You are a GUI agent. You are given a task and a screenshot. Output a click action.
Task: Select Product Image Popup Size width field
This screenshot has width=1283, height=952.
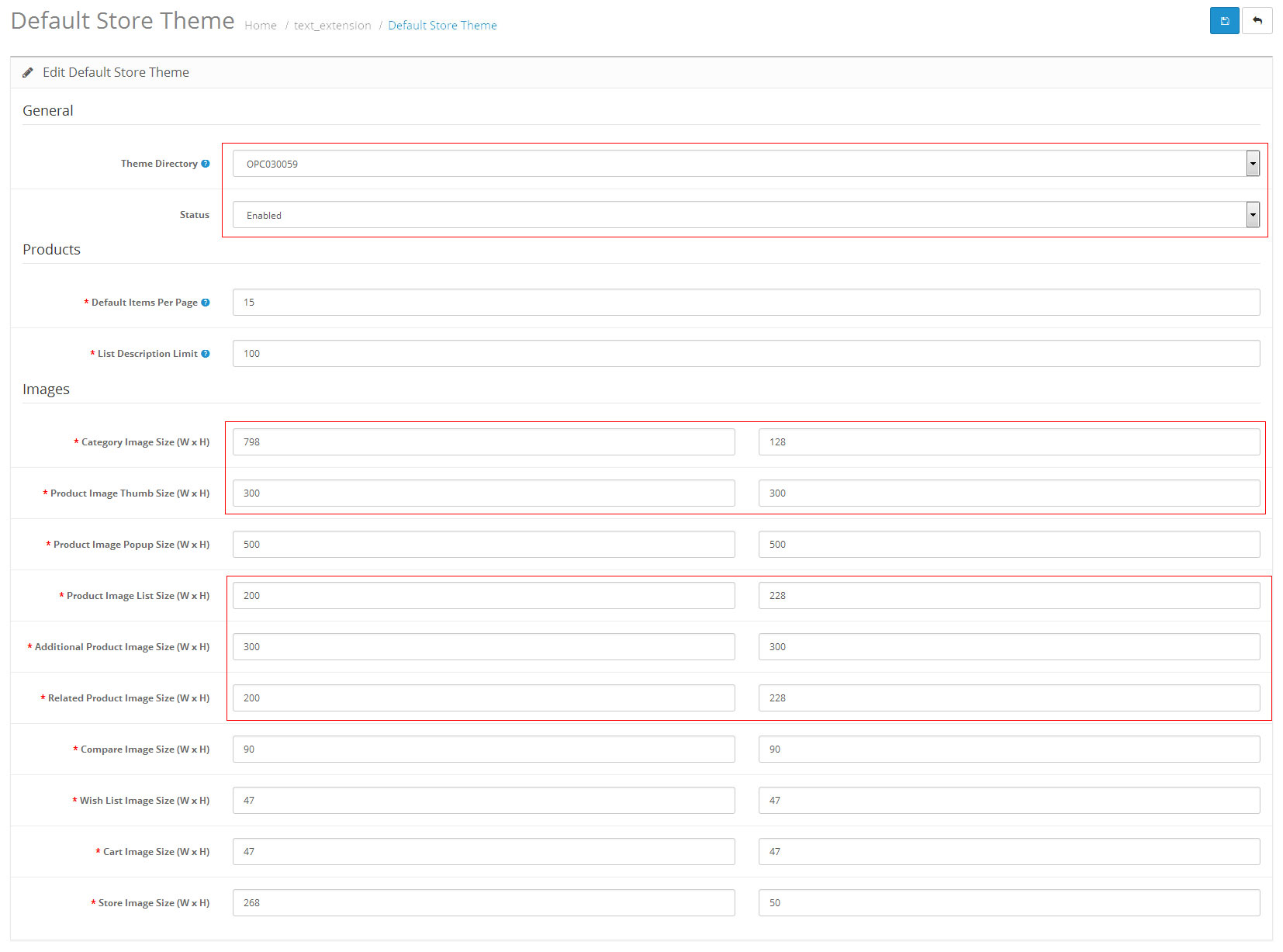click(483, 545)
